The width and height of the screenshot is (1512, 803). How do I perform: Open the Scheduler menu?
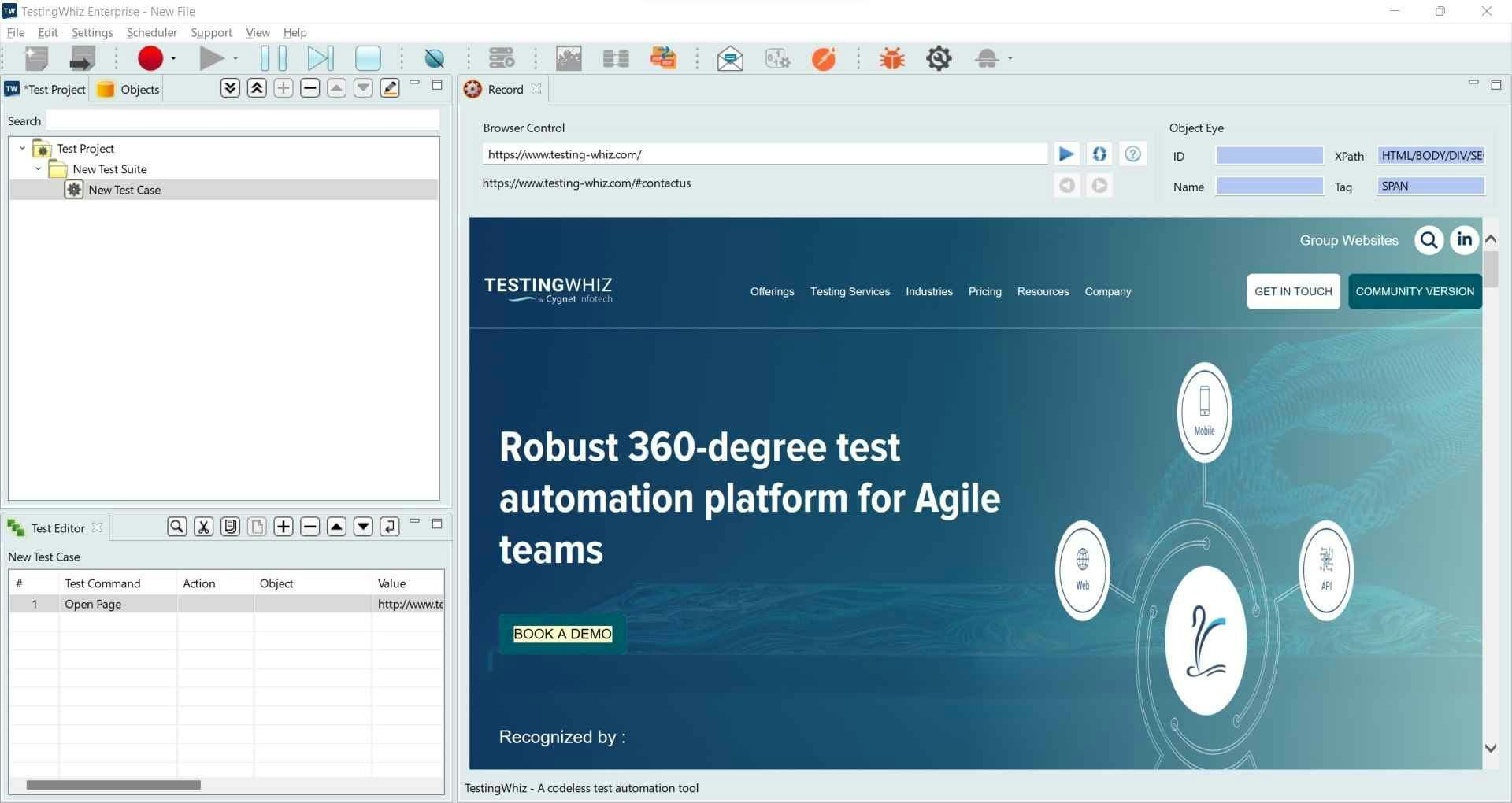tap(152, 32)
